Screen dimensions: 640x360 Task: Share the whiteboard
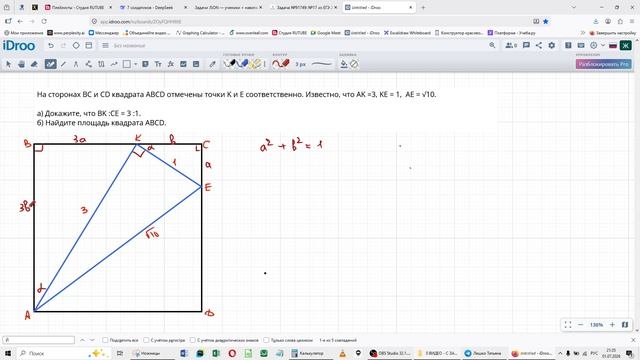tap(539, 46)
